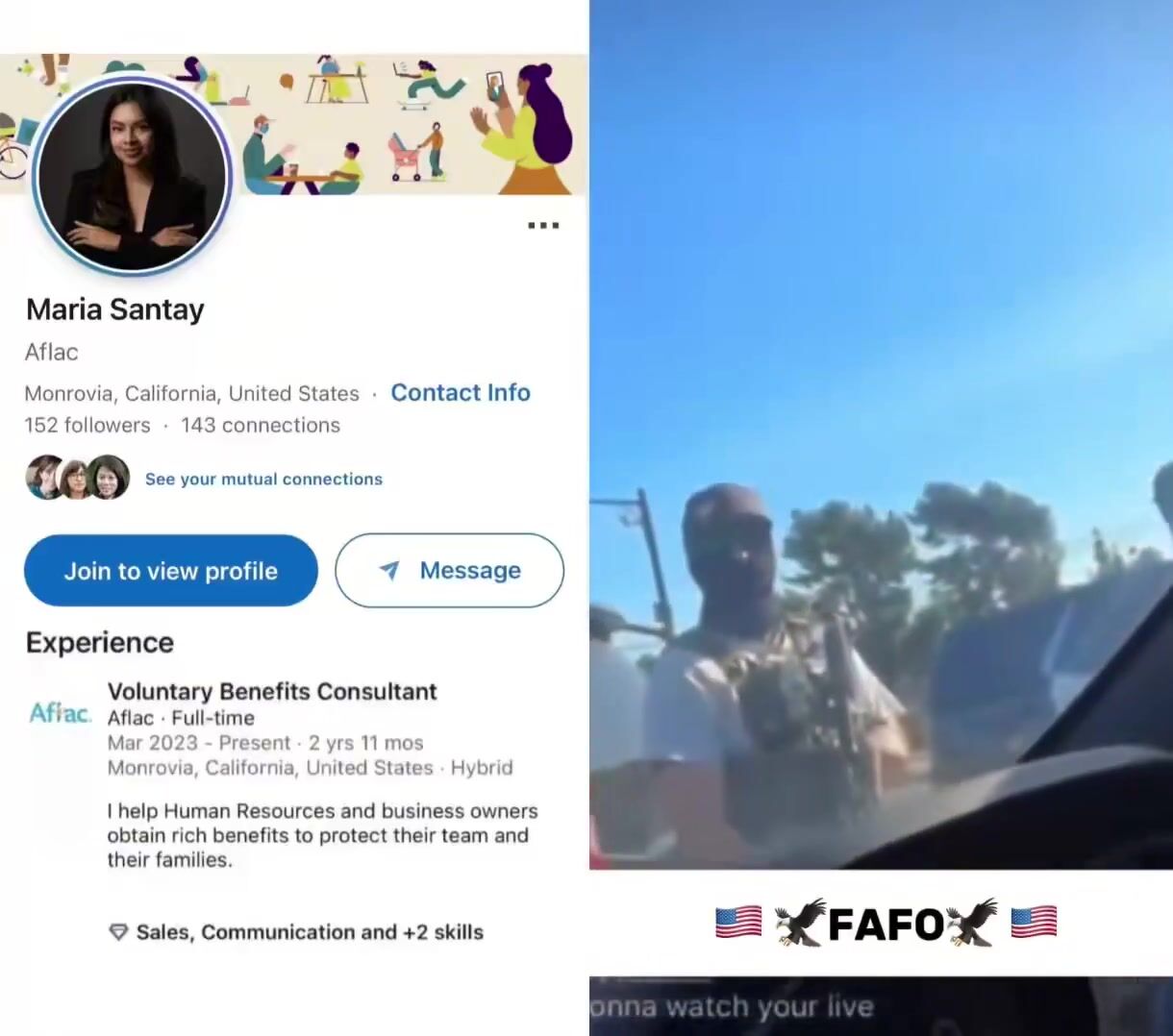Screen dimensions: 1173x1036
Task: Click the diamond skills icon
Action: click(118, 932)
